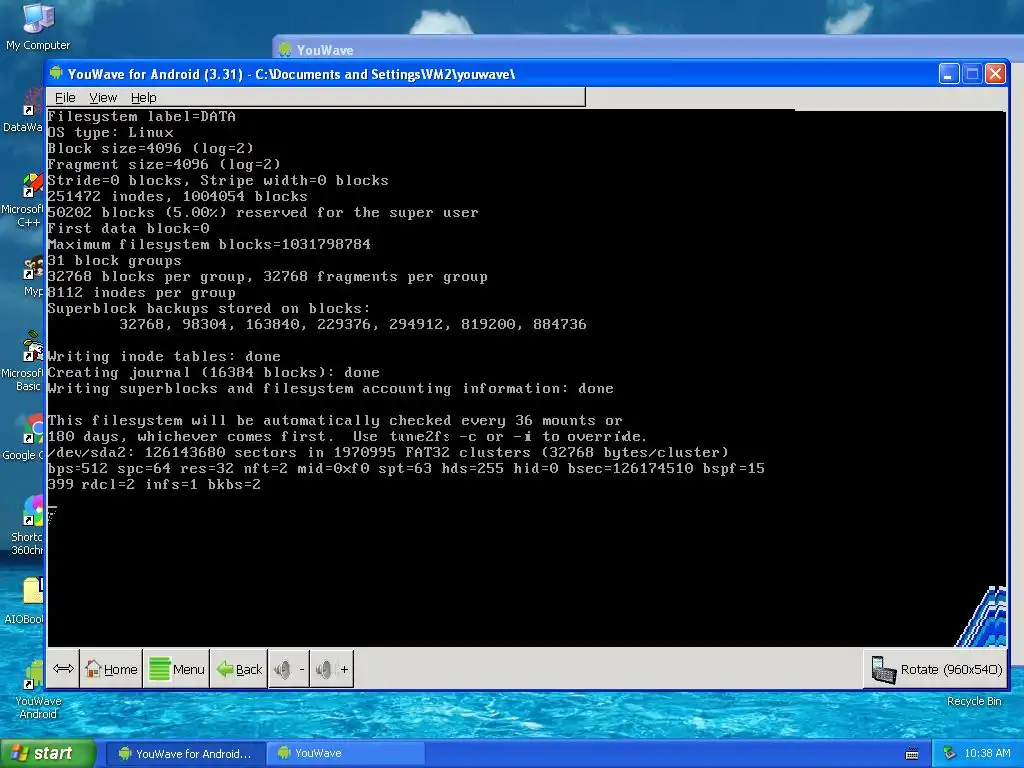Rotate the screen (960x540)

(936, 669)
